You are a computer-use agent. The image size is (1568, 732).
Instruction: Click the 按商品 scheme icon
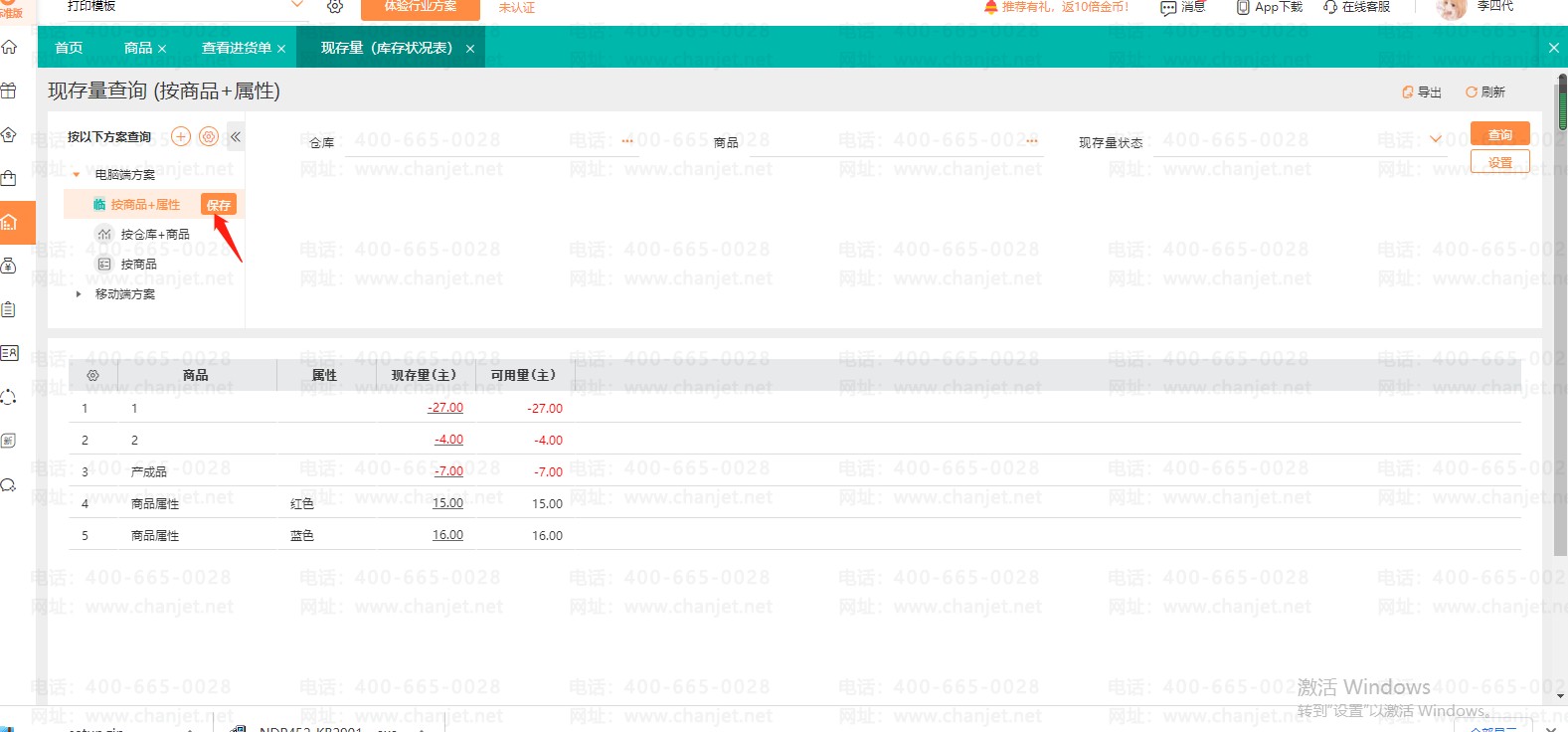coord(104,264)
